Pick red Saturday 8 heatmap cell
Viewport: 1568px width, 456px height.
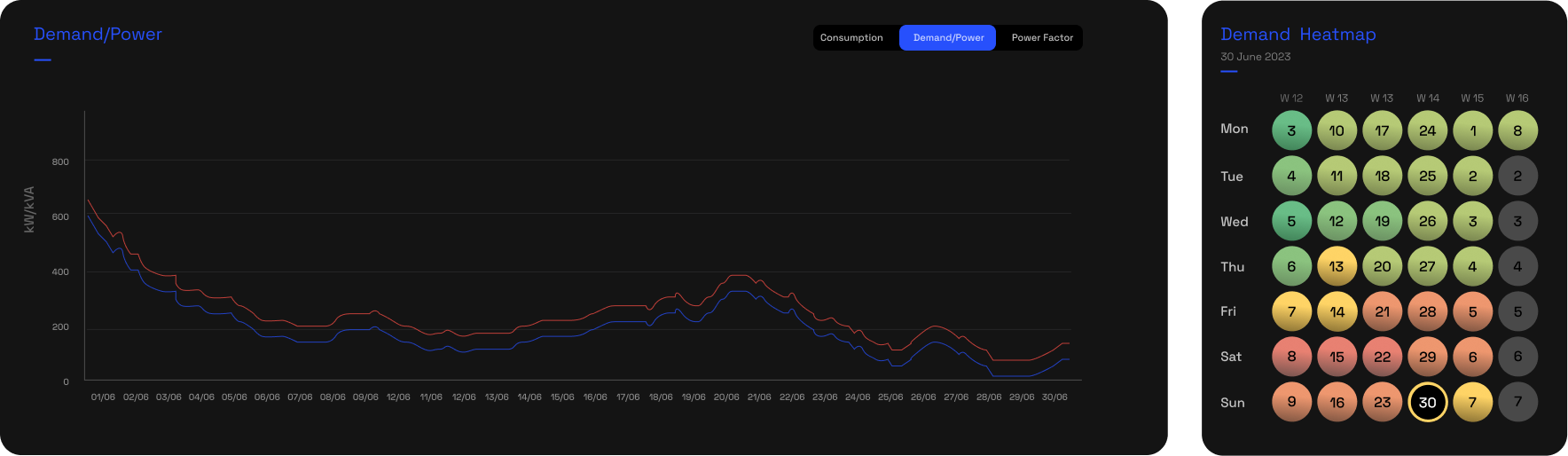(x=1291, y=357)
